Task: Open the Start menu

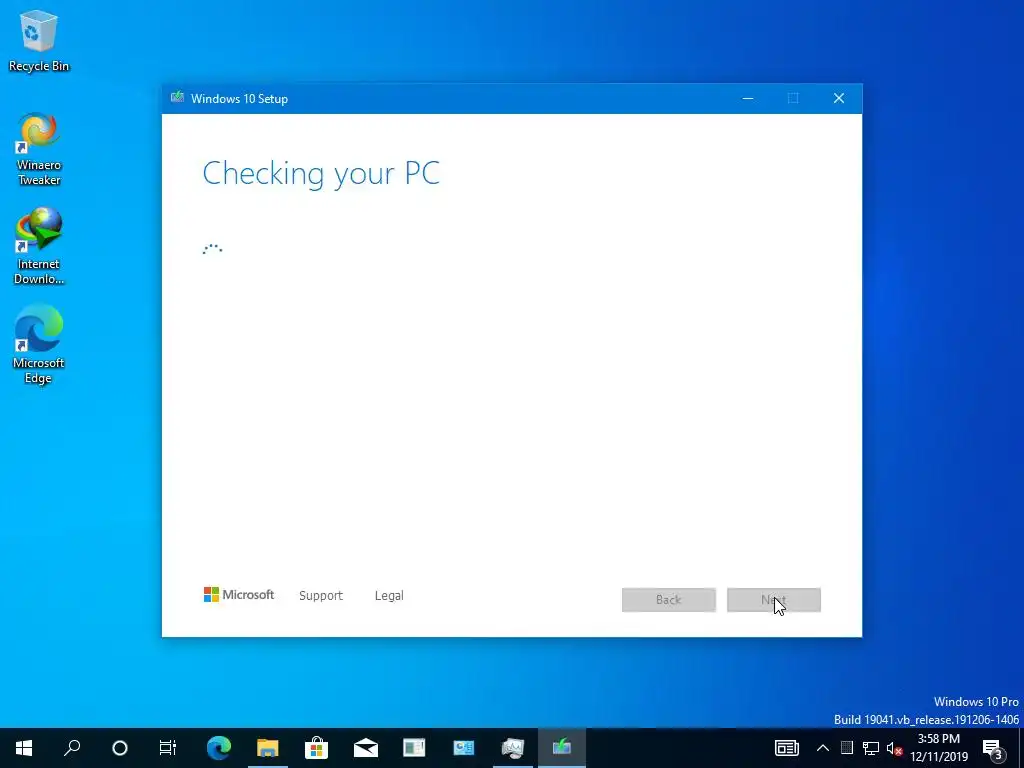Action: tap(24, 748)
